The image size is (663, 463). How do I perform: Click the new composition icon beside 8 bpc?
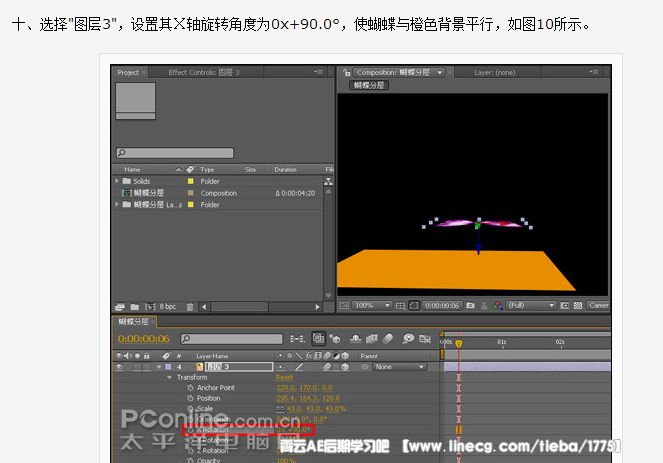[x=150, y=307]
